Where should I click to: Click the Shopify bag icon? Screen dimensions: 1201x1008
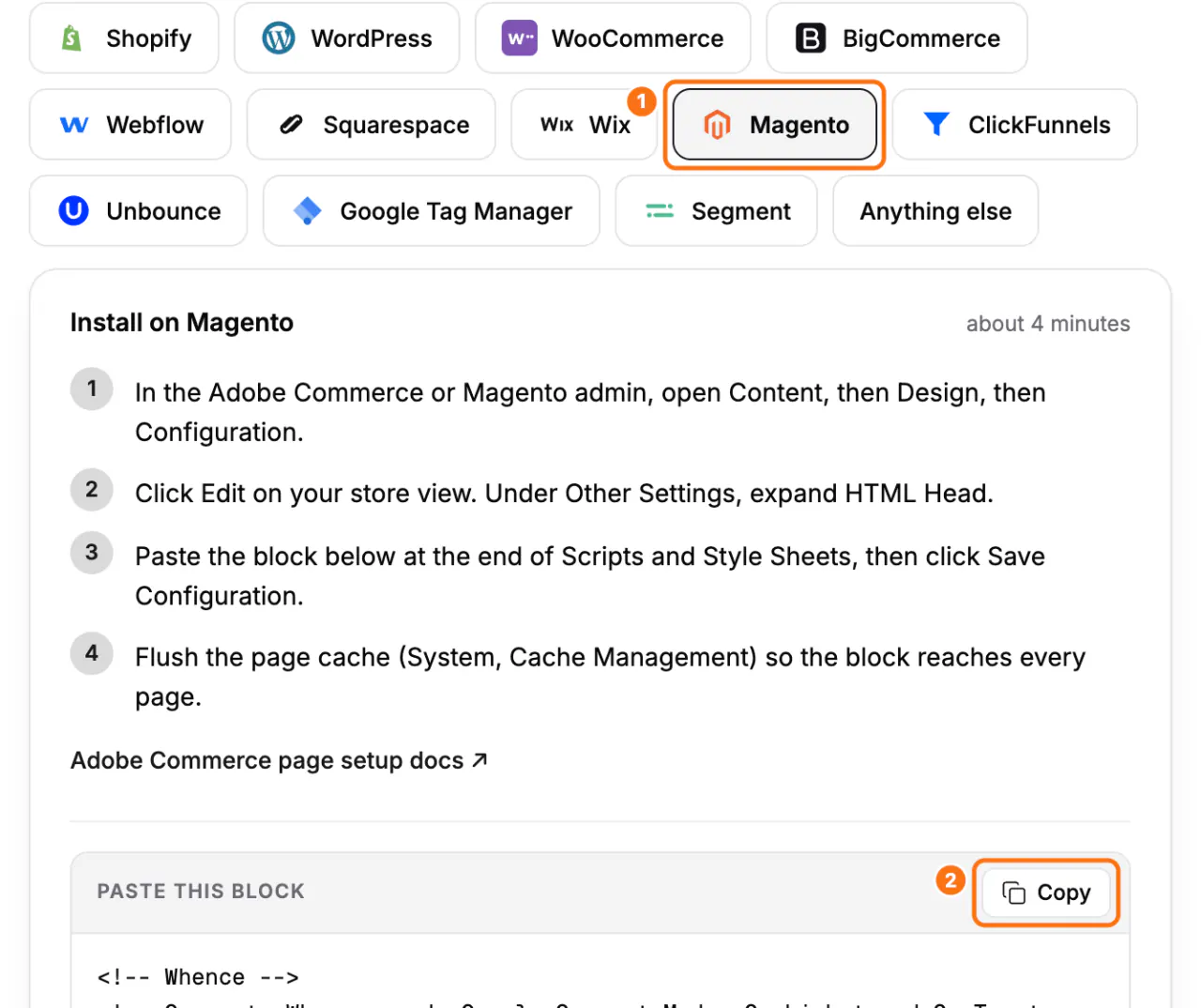71,38
